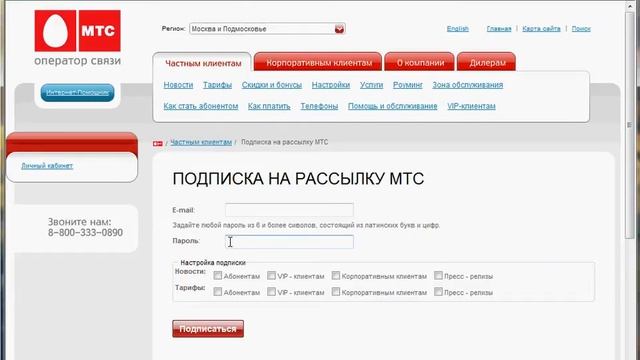
Task: Open Личный кабинет link
Action: [x=47, y=166]
